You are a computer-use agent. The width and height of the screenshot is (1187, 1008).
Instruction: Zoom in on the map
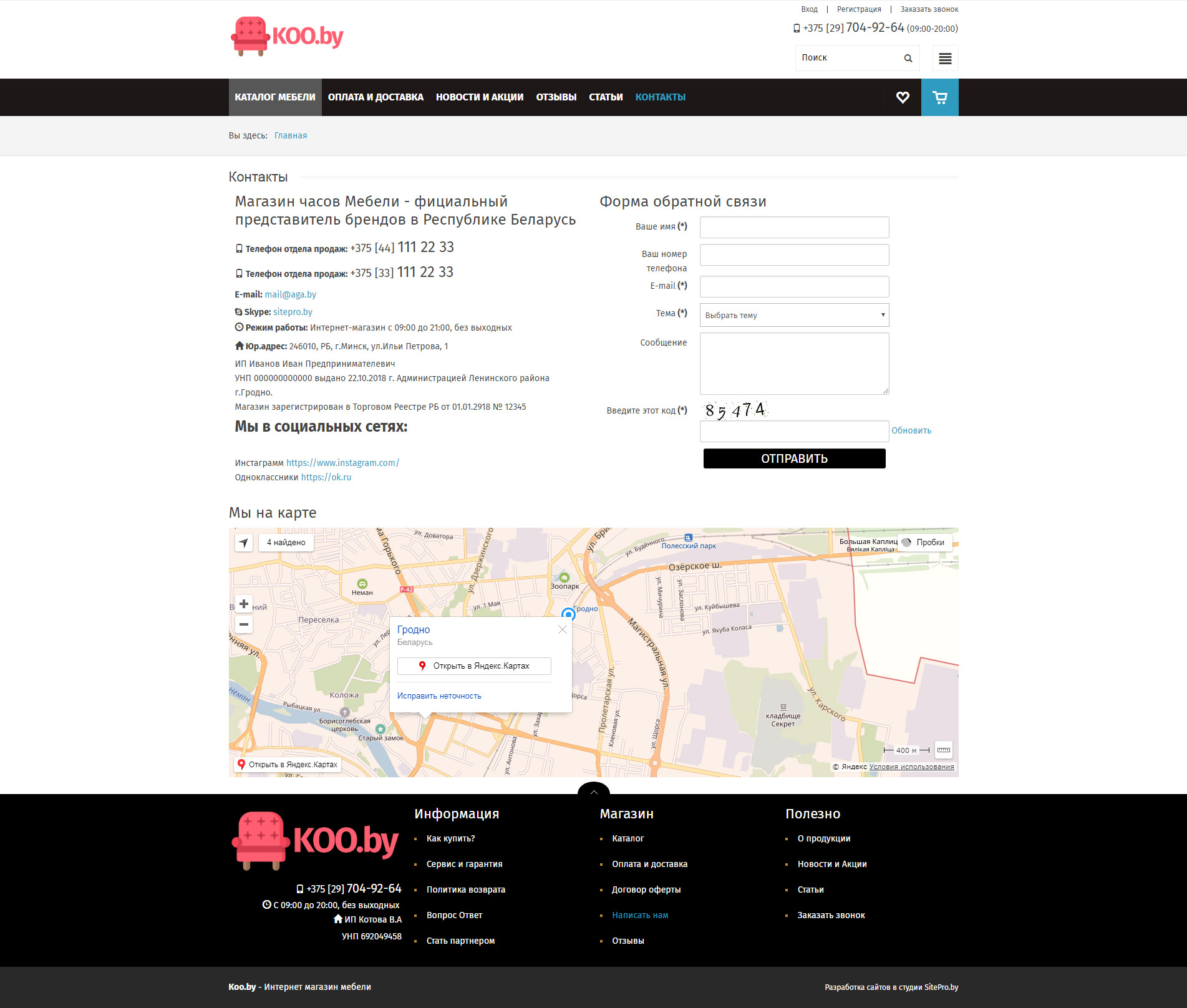[x=244, y=604]
